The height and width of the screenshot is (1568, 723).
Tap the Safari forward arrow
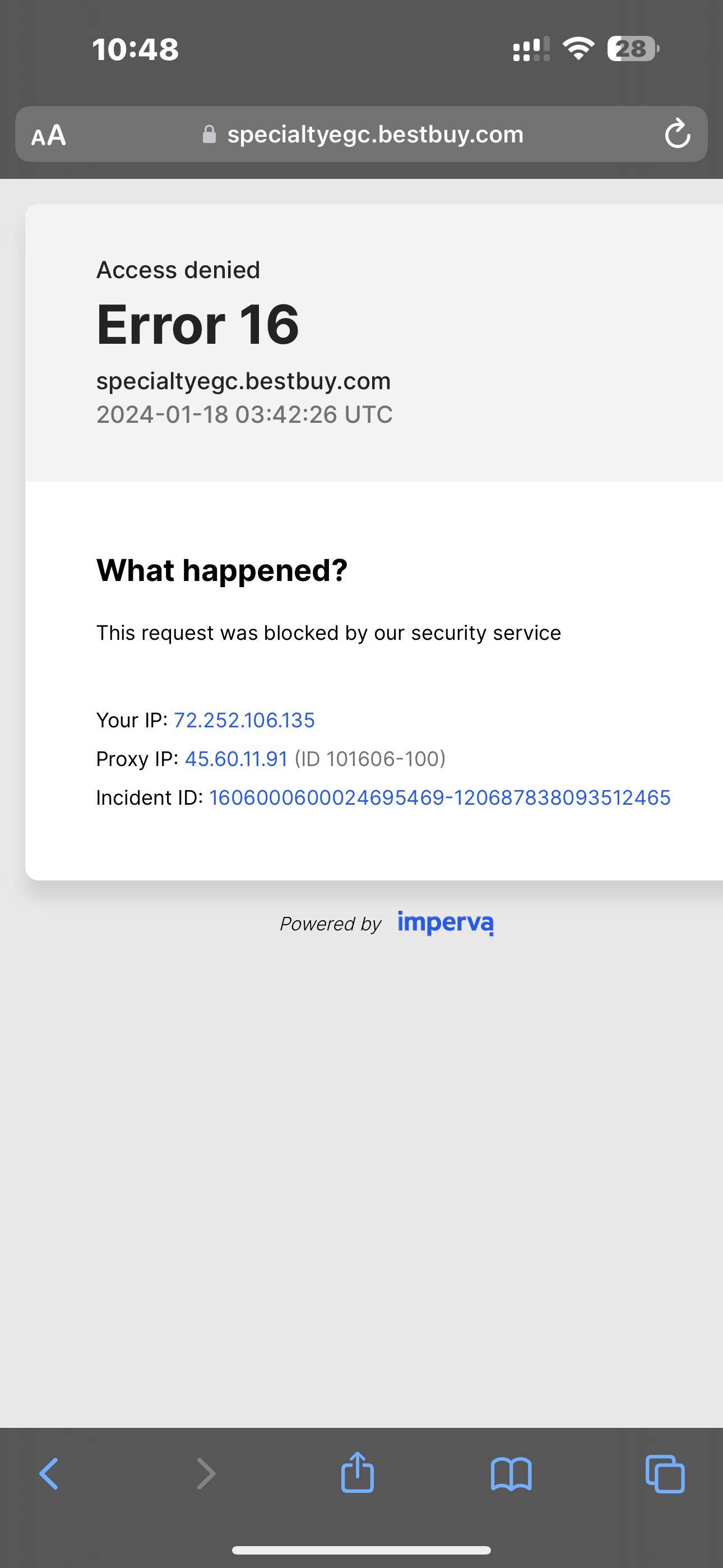pyautogui.click(x=206, y=1474)
